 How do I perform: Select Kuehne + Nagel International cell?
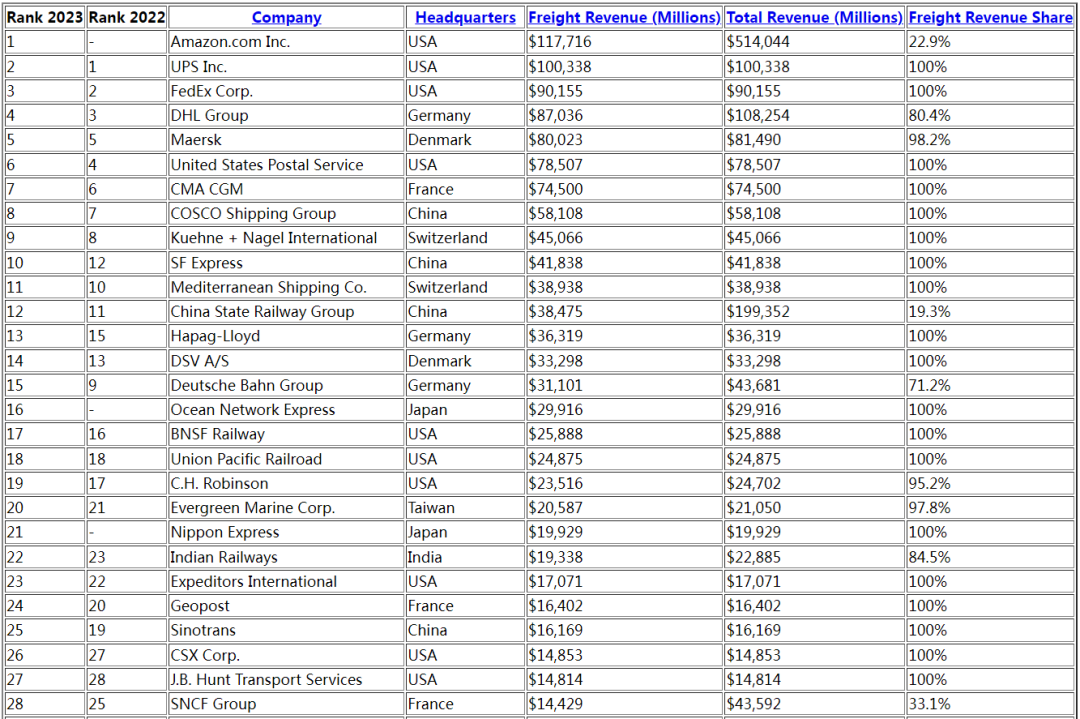click(287, 238)
